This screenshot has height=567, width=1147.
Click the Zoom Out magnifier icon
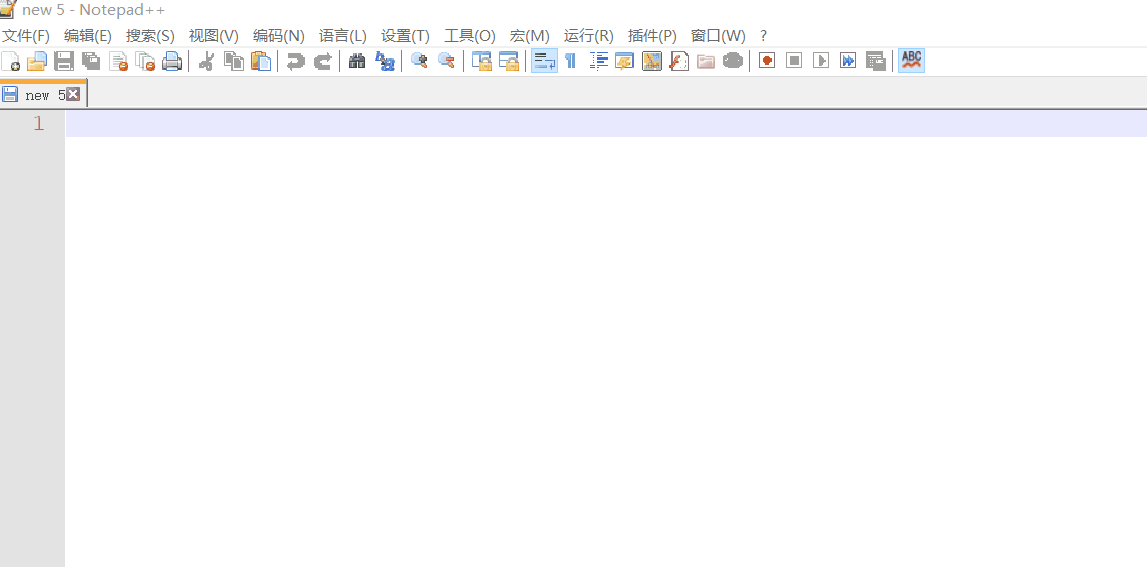tap(447, 61)
